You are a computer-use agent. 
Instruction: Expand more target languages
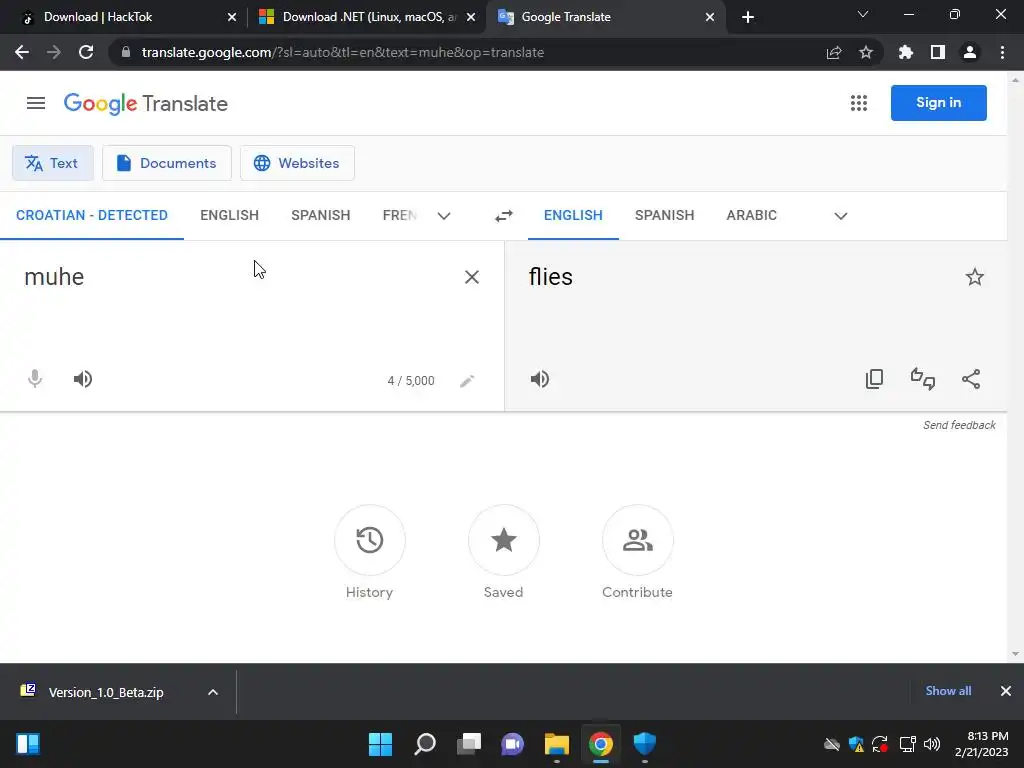pyautogui.click(x=840, y=216)
